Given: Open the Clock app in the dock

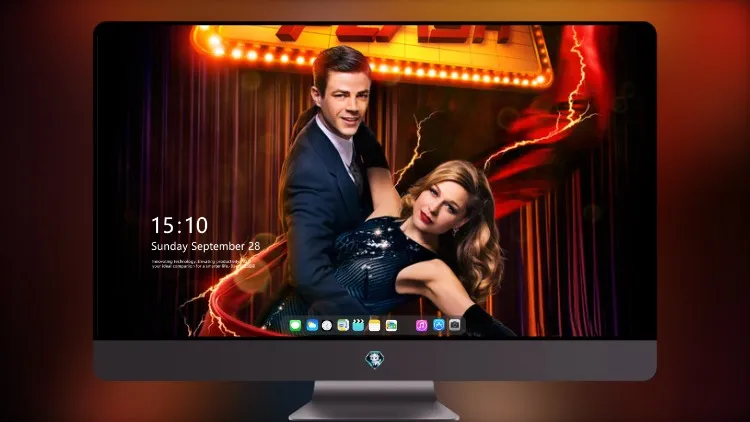Looking at the screenshot, I should (327, 325).
